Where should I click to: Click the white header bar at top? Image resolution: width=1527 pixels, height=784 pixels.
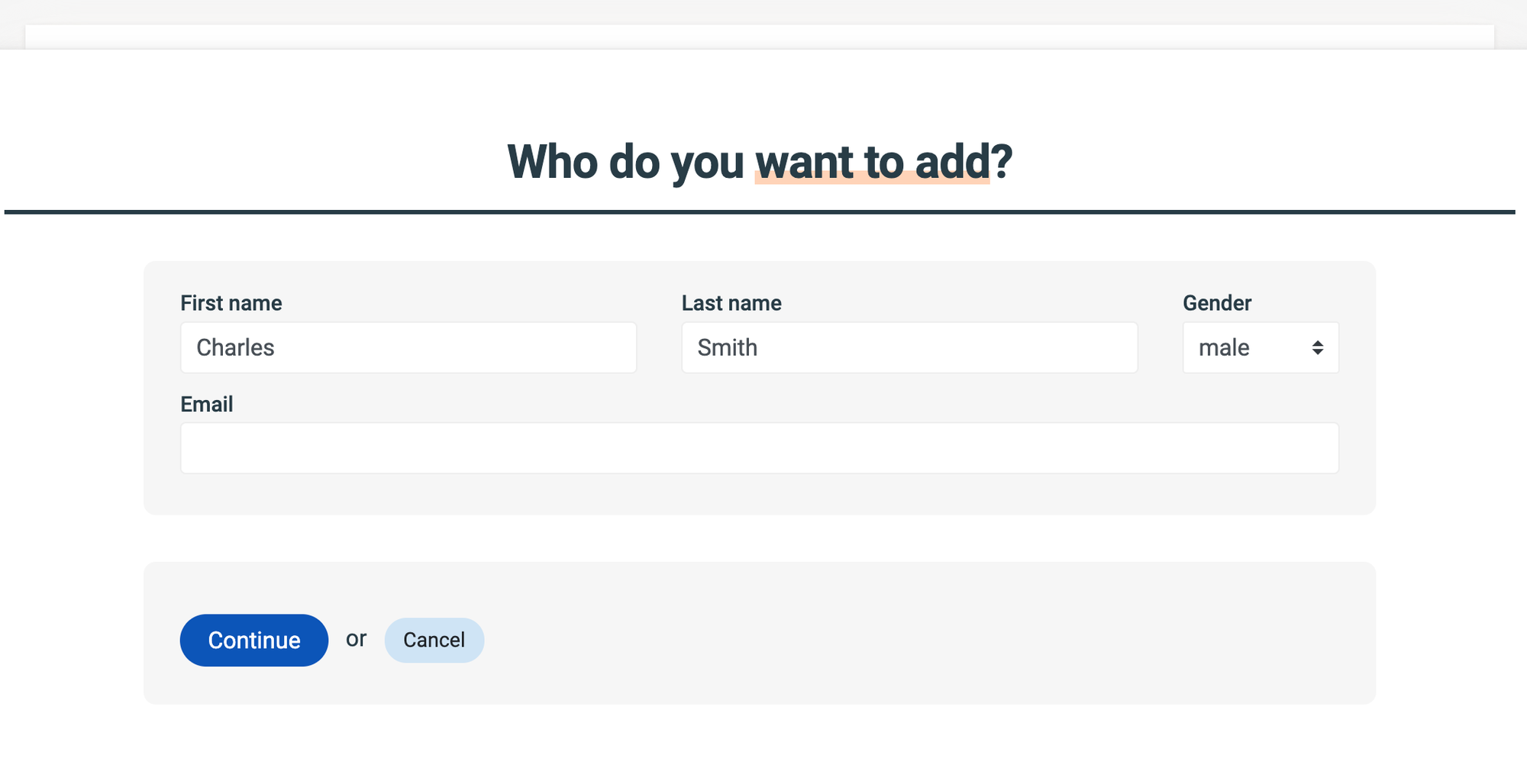760,37
